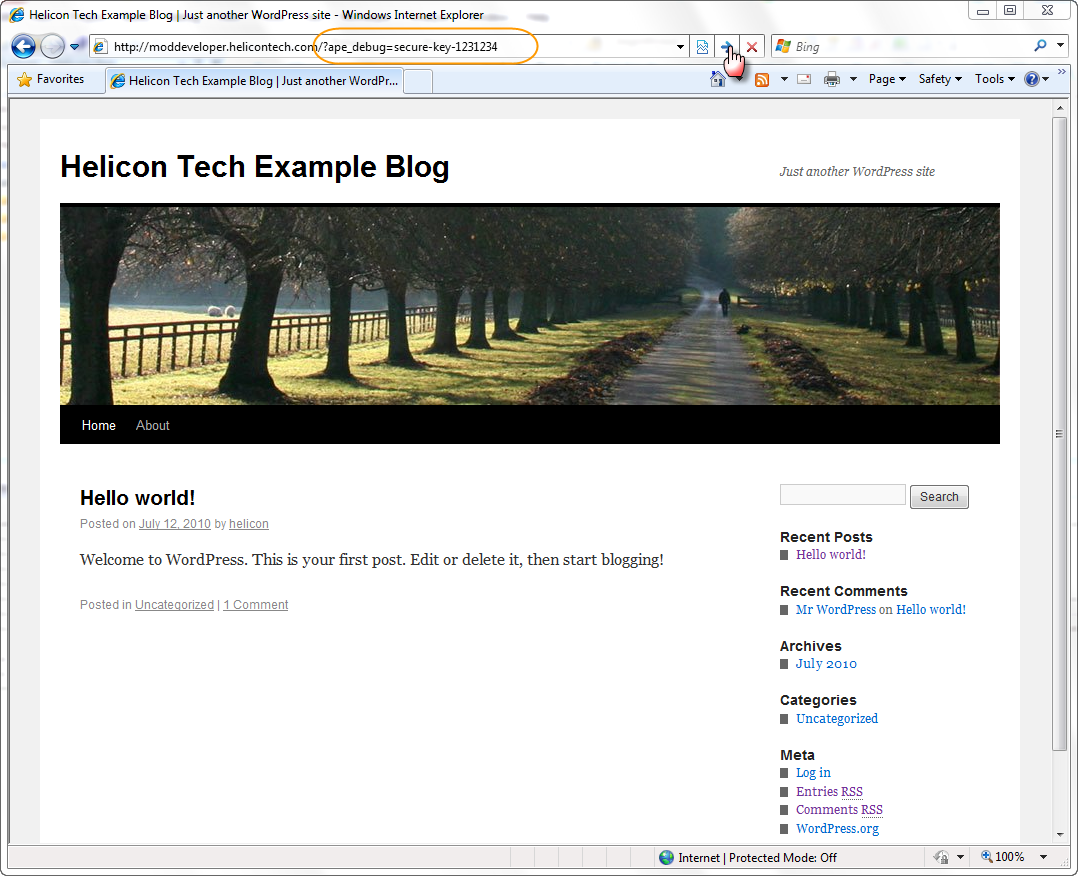Open the Recent Pages dropdown arrow
This screenshot has height=876, width=1078.
tap(74, 47)
